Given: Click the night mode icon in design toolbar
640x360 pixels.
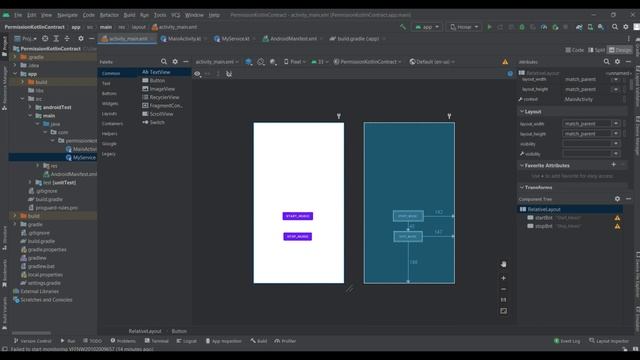Looking at the screenshot, I should (x=273, y=62).
